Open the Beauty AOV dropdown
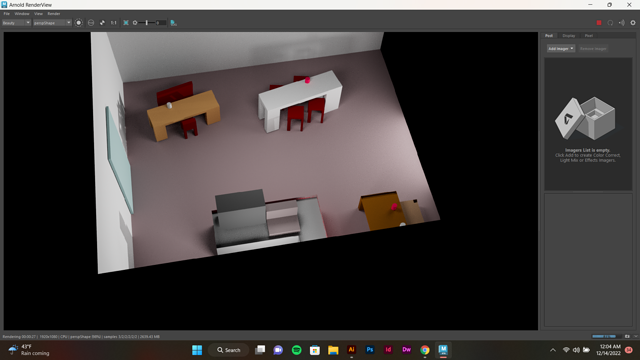 [16, 23]
